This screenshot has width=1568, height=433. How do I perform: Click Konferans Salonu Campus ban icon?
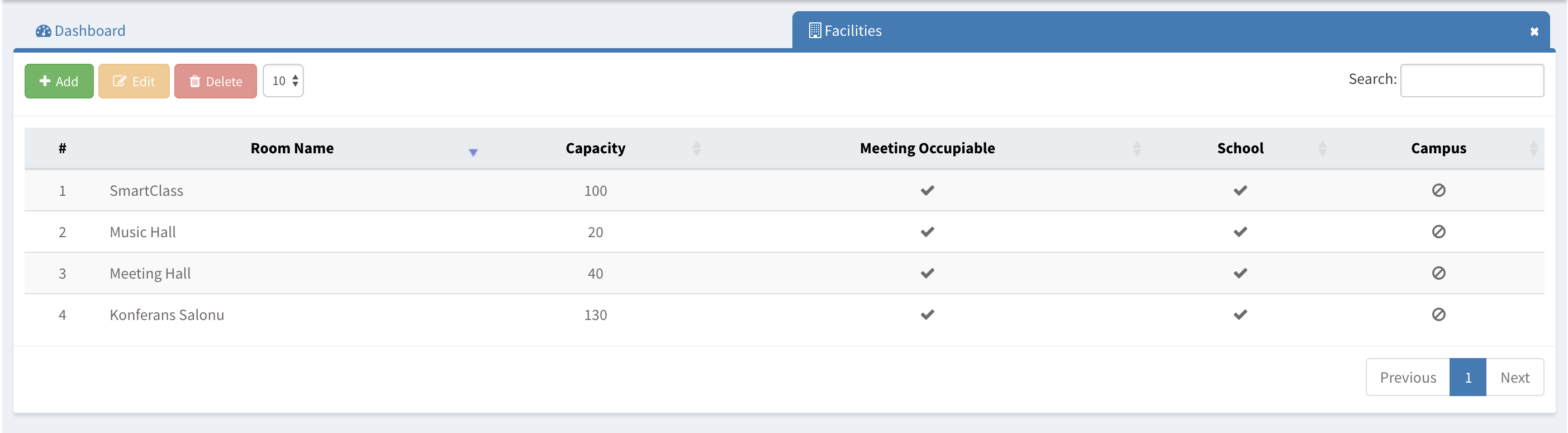1438,315
